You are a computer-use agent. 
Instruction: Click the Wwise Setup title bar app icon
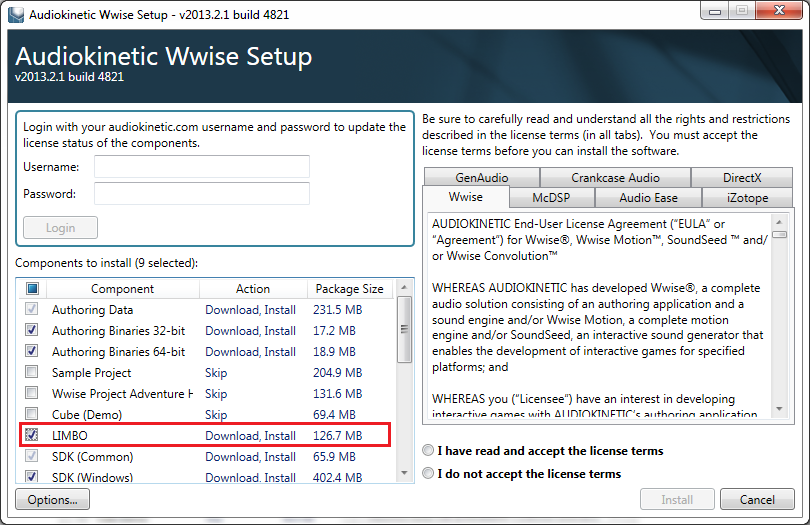pyautogui.click(x=16, y=14)
